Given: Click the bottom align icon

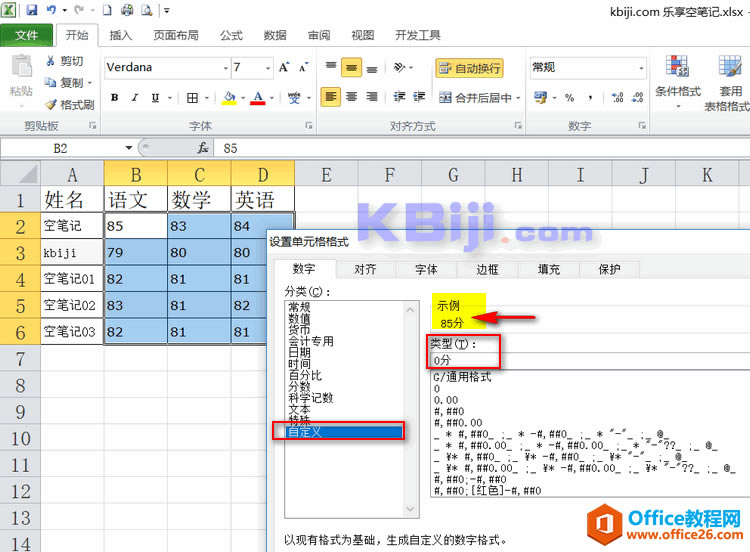Looking at the screenshot, I should tap(372, 67).
